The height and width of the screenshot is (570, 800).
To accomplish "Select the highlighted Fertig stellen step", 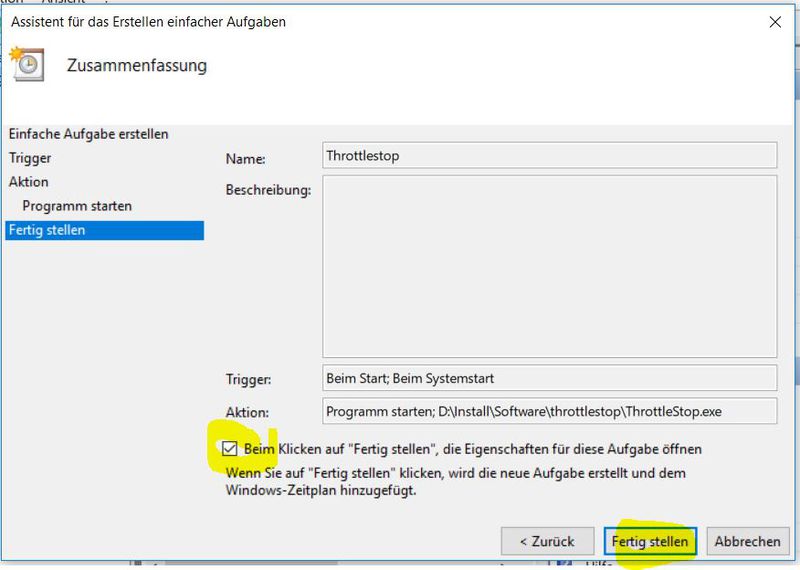I will [x=105, y=230].
